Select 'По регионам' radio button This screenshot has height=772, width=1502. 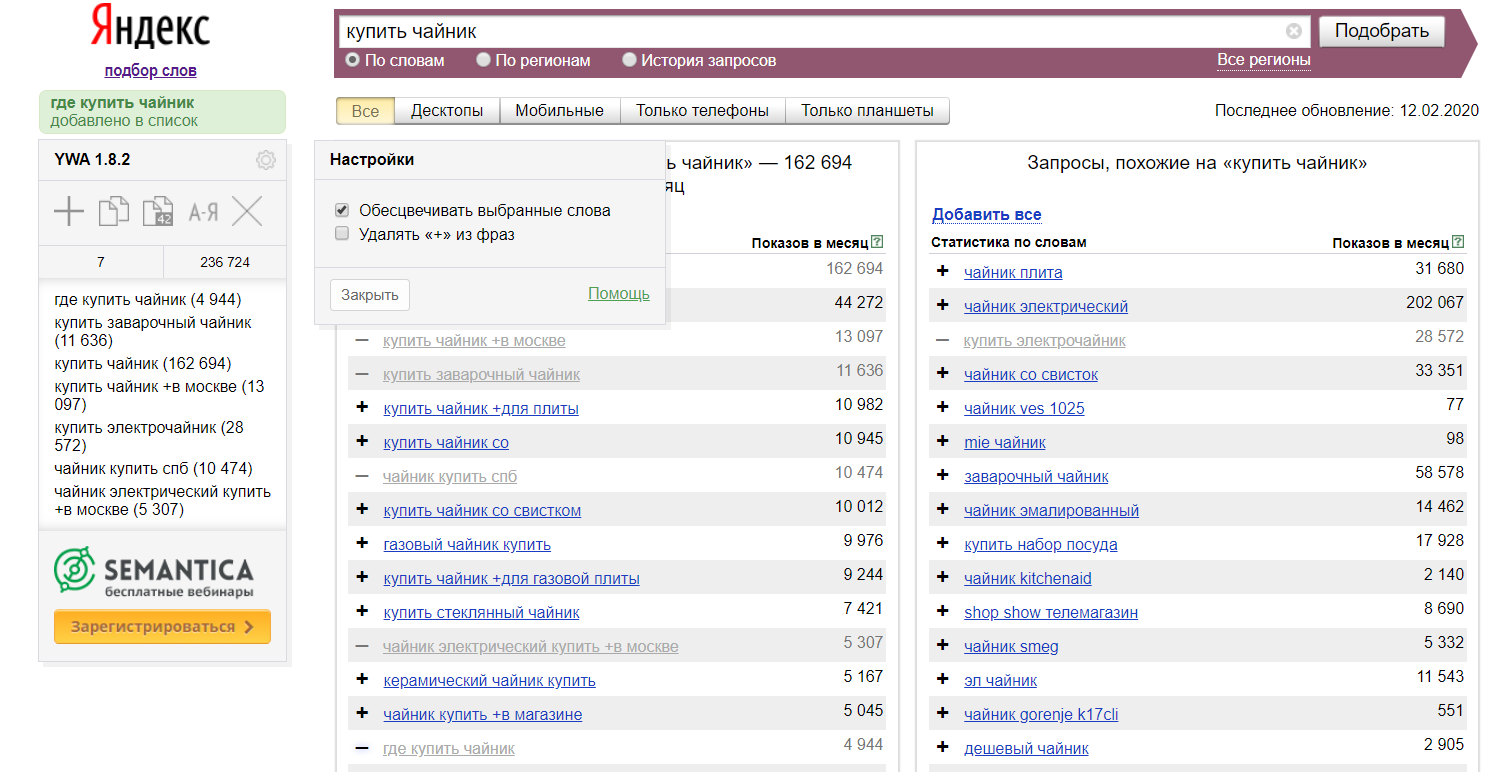pos(483,60)
